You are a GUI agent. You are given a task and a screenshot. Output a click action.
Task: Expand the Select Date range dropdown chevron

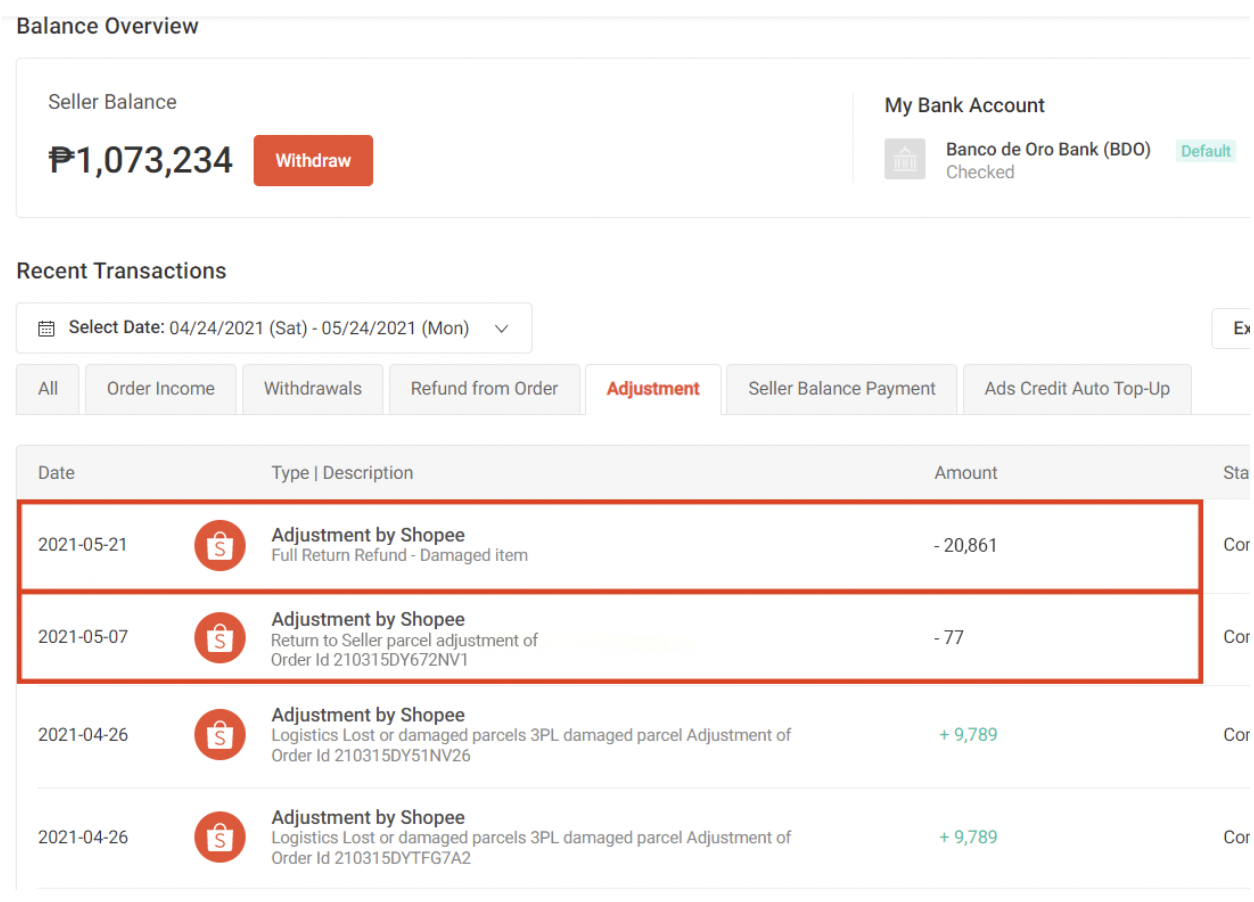point(502,329)
